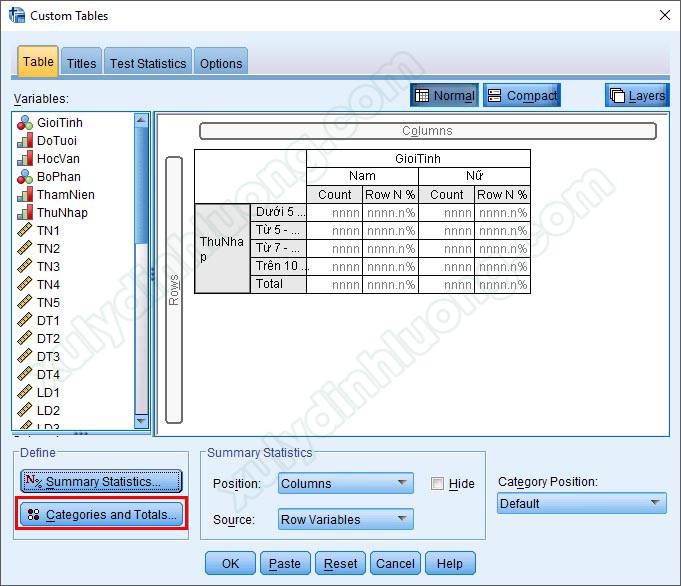The width and height of the screenshot is (681, 586).
Task: Click the DT1 scale ruler icon
Action: click(x=25, y=321)
